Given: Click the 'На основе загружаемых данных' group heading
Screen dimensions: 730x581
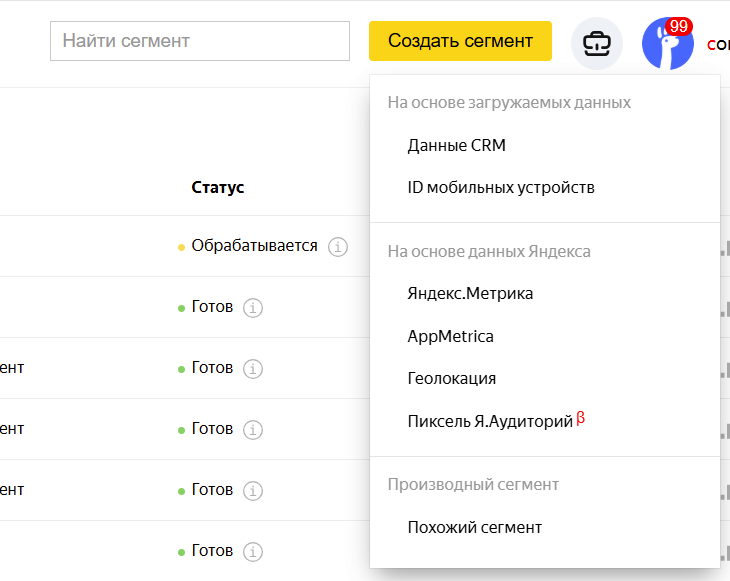Looking at the screenshot, I should tap(509, 102).
